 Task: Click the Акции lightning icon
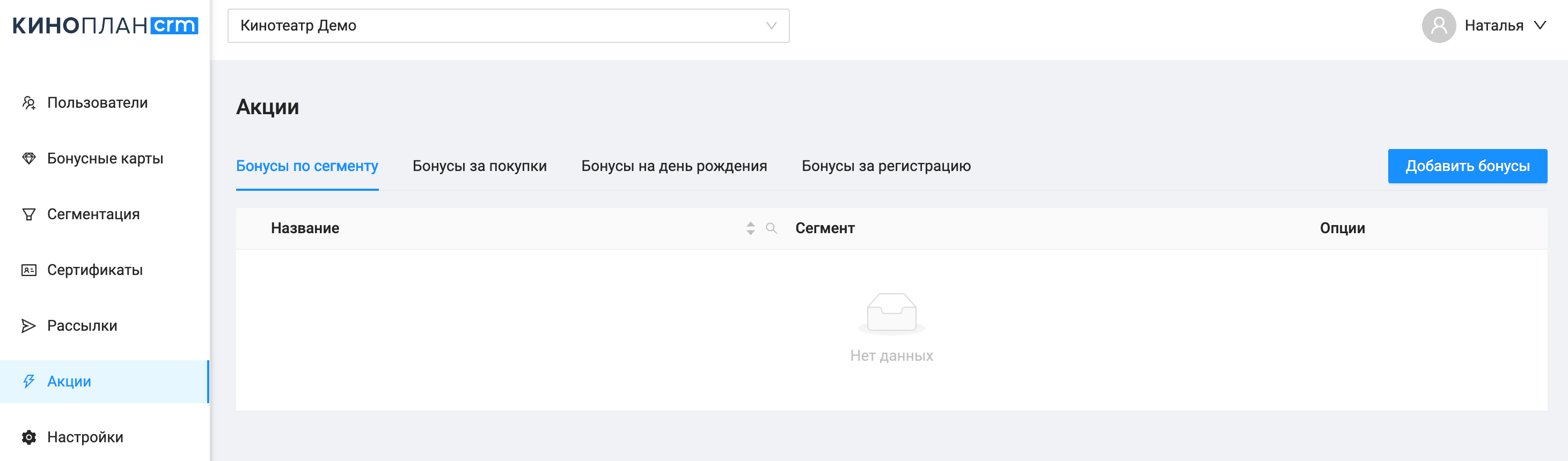(x=28, y=382)
